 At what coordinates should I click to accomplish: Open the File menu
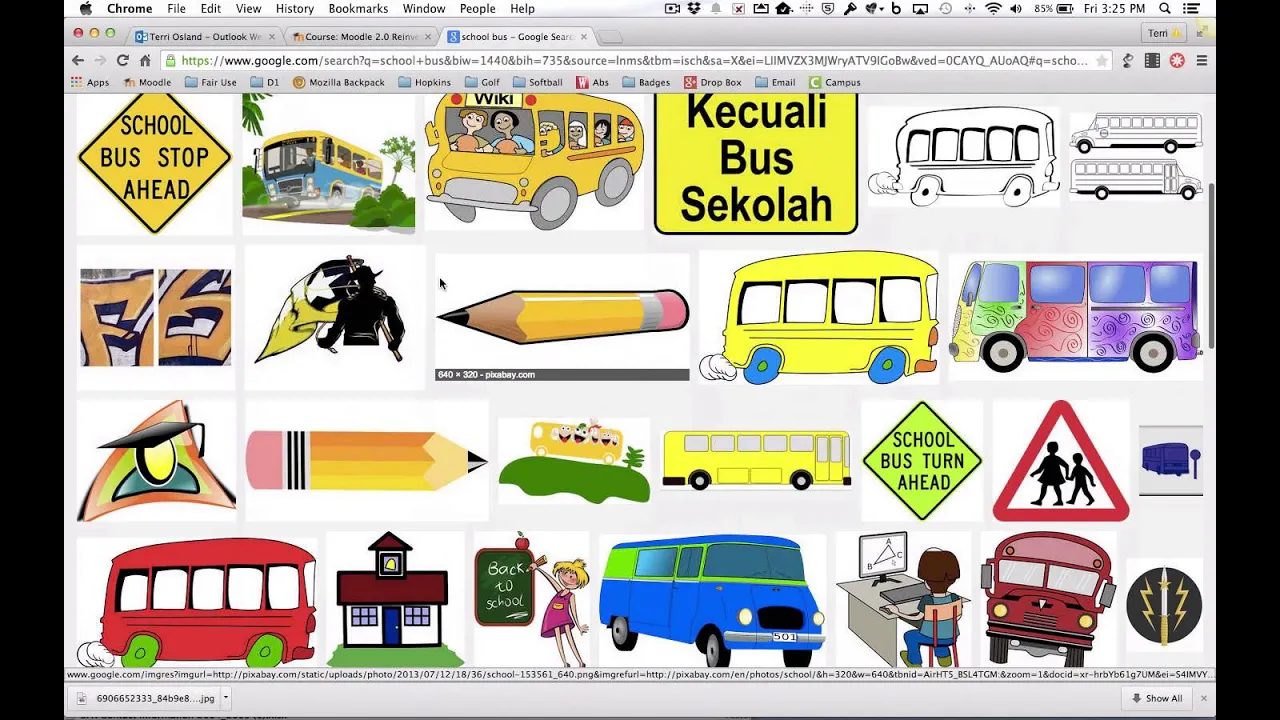pos(176,9)
